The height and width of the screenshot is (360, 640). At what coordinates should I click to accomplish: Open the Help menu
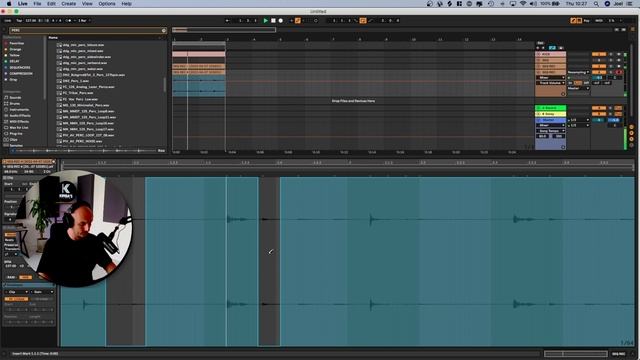point(127,4)
